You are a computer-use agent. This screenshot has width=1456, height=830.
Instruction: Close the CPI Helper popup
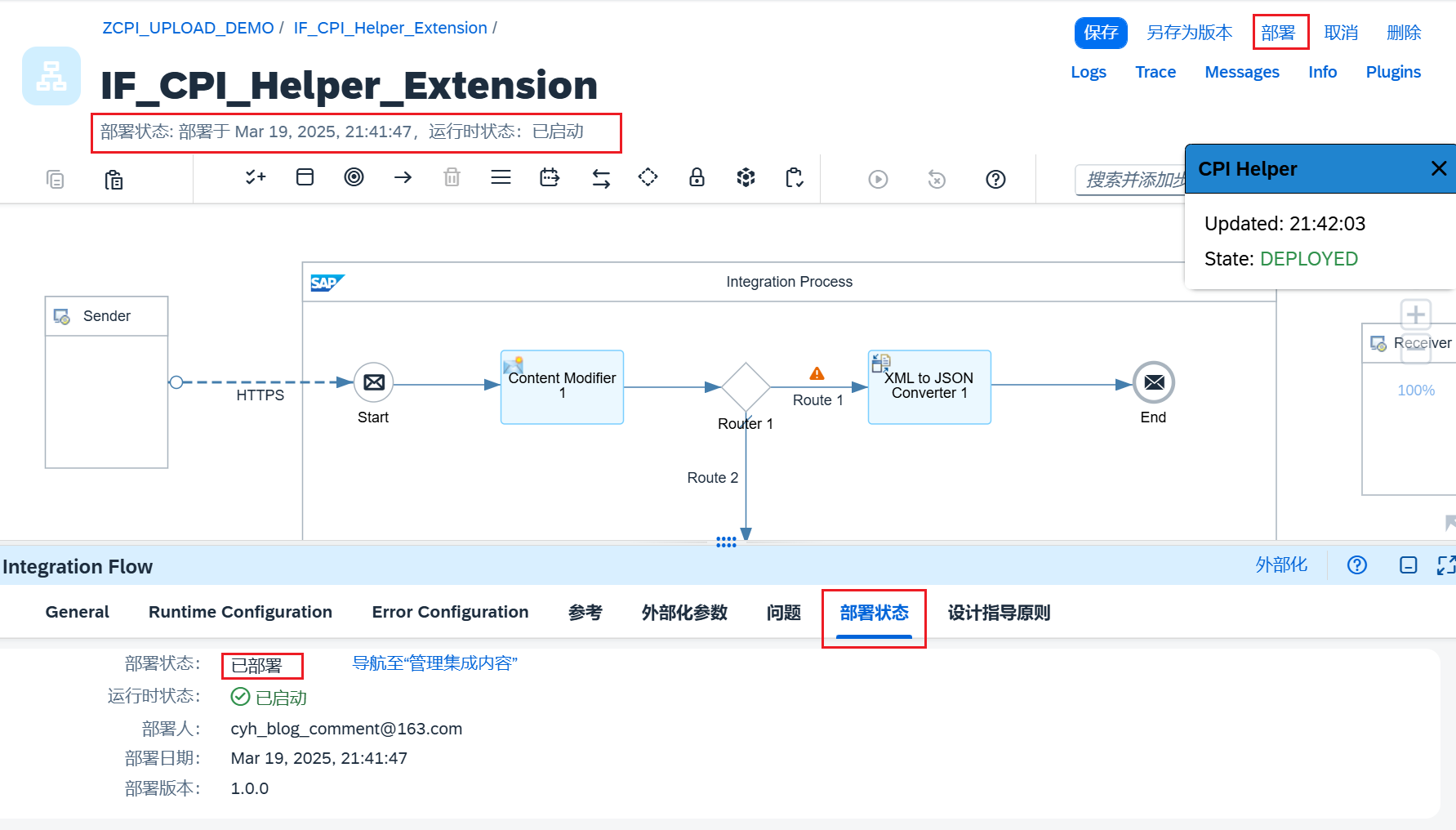[1437, 168]
